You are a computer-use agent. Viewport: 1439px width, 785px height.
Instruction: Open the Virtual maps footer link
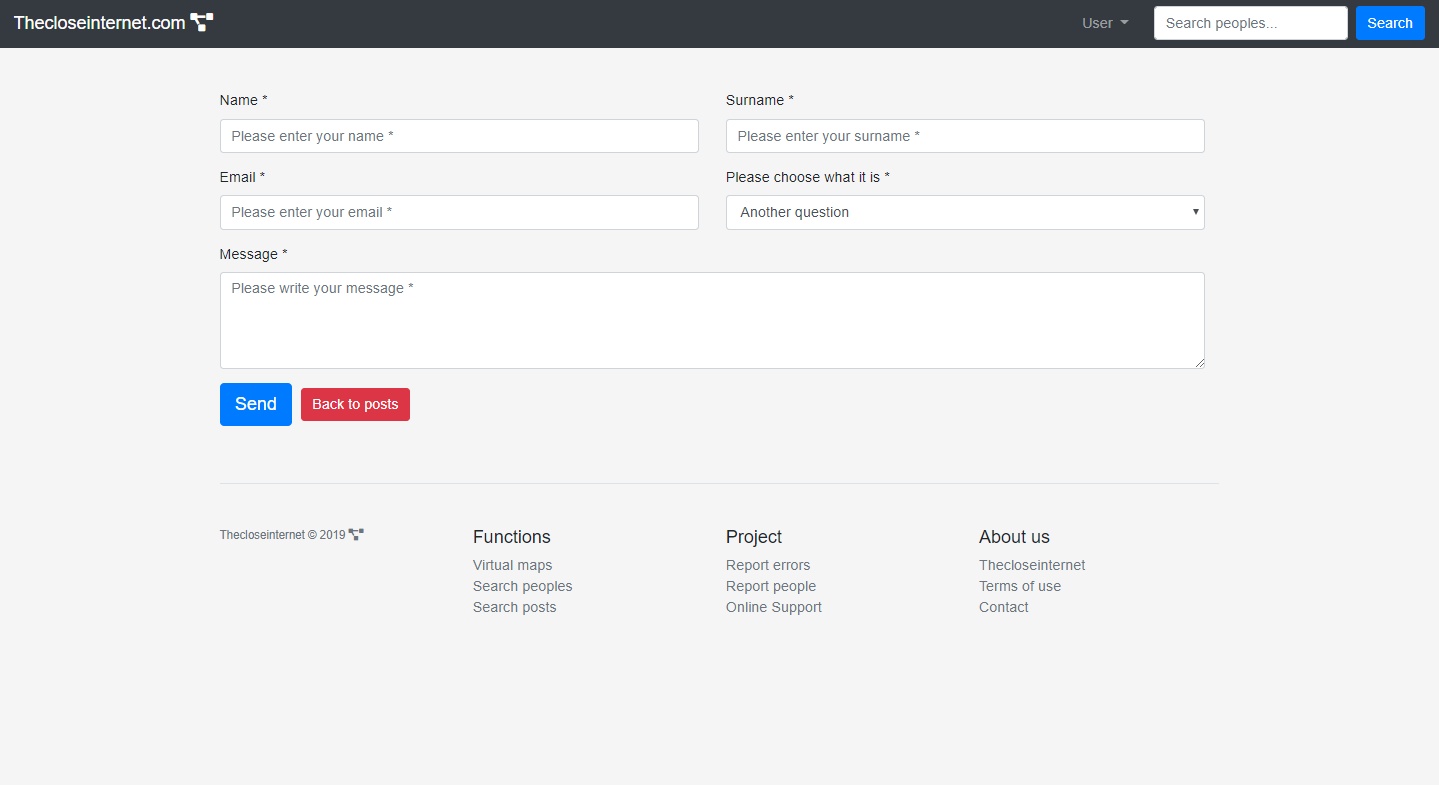point(512,565)
